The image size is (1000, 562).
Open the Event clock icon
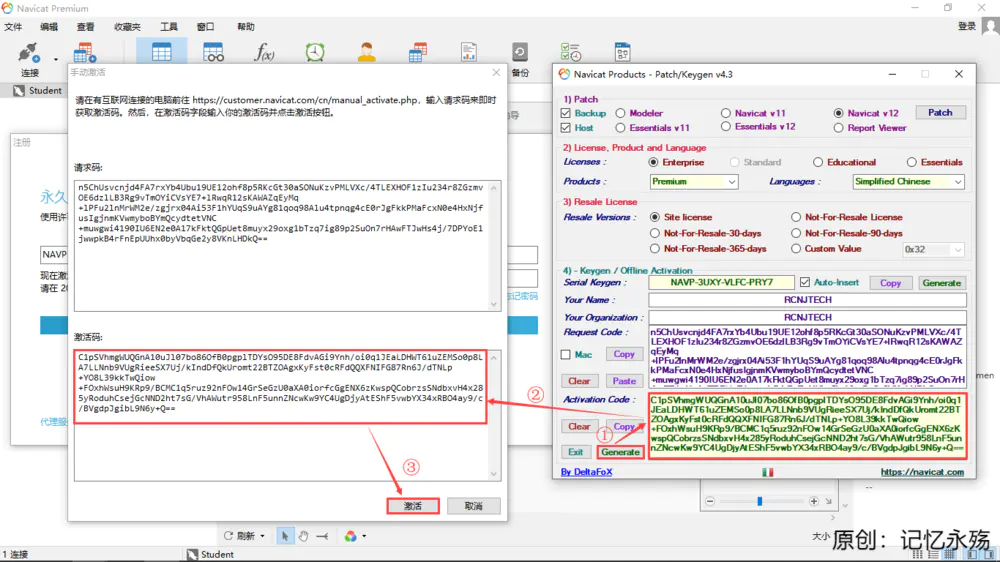point(315,52)
